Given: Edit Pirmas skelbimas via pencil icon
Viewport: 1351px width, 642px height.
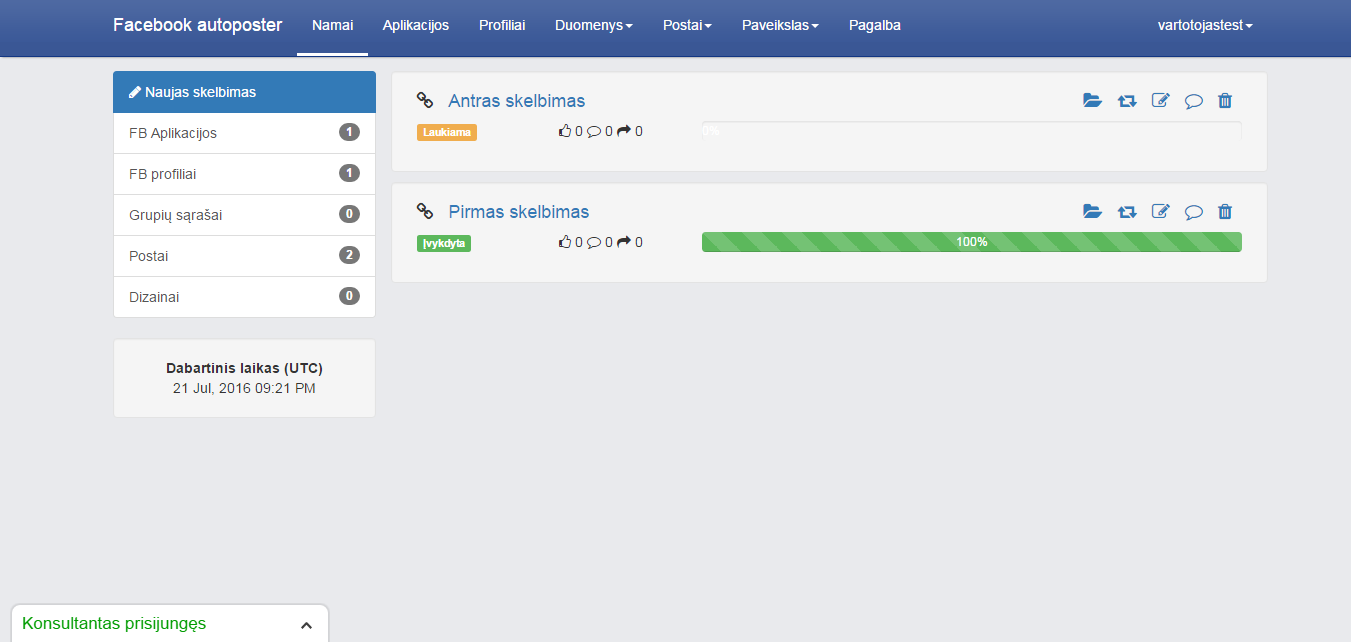Looking at the screenshot, I should (x=1160, y=212).
